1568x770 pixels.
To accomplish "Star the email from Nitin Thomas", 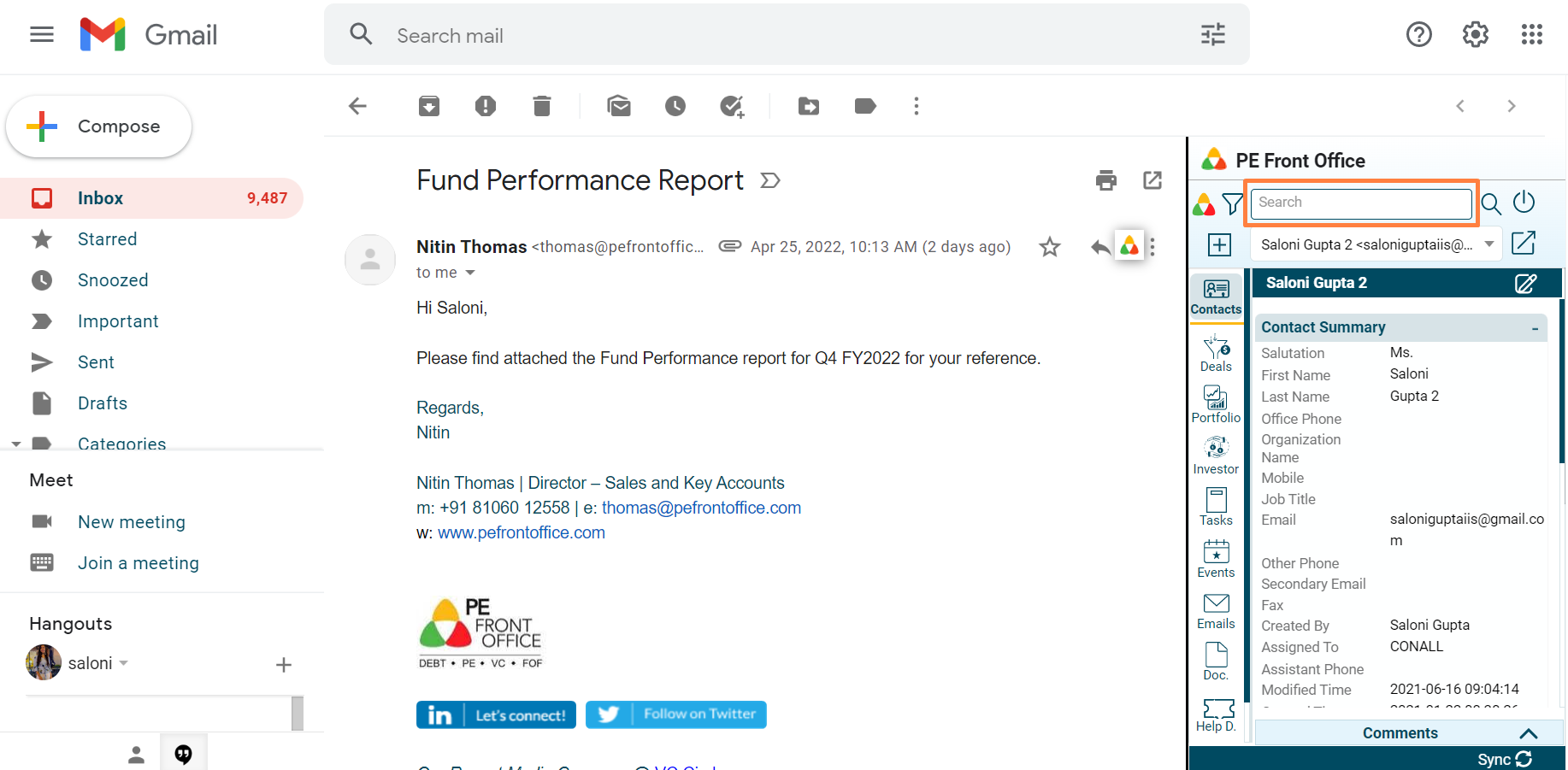I will (x=1049, y=247).
